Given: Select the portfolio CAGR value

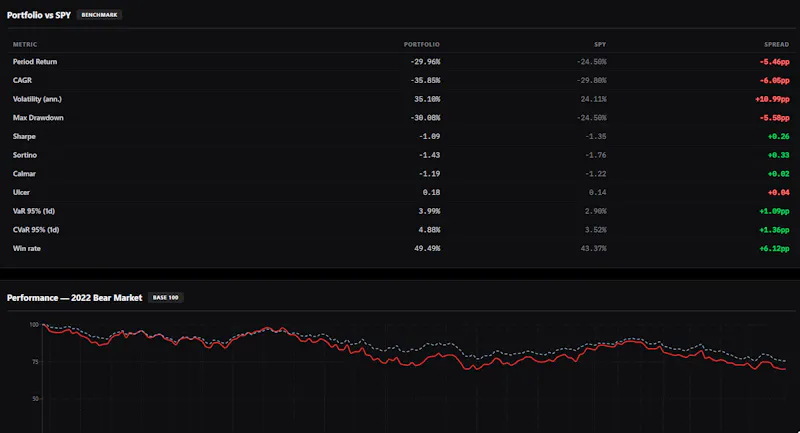Looking at the screenshot, I should tap(425, 80).
